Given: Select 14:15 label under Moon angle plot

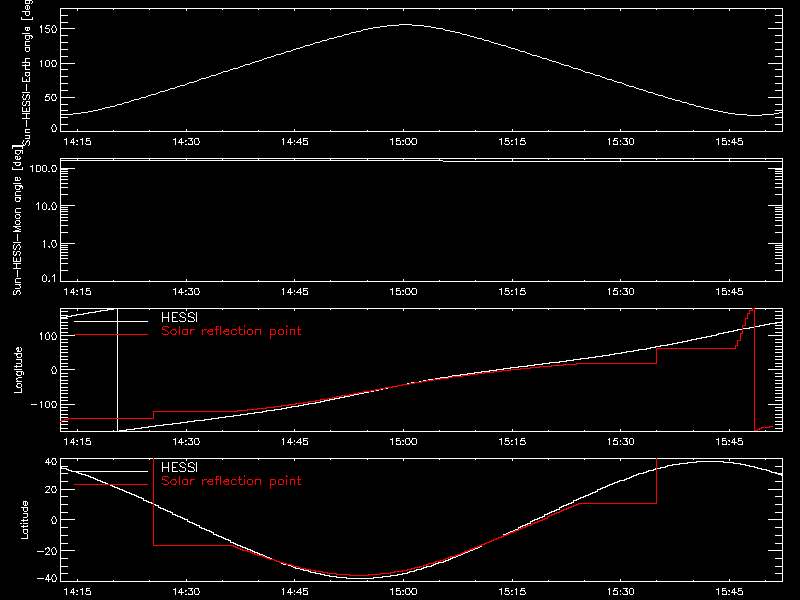Looking at the screenshot, I should 77,292.
